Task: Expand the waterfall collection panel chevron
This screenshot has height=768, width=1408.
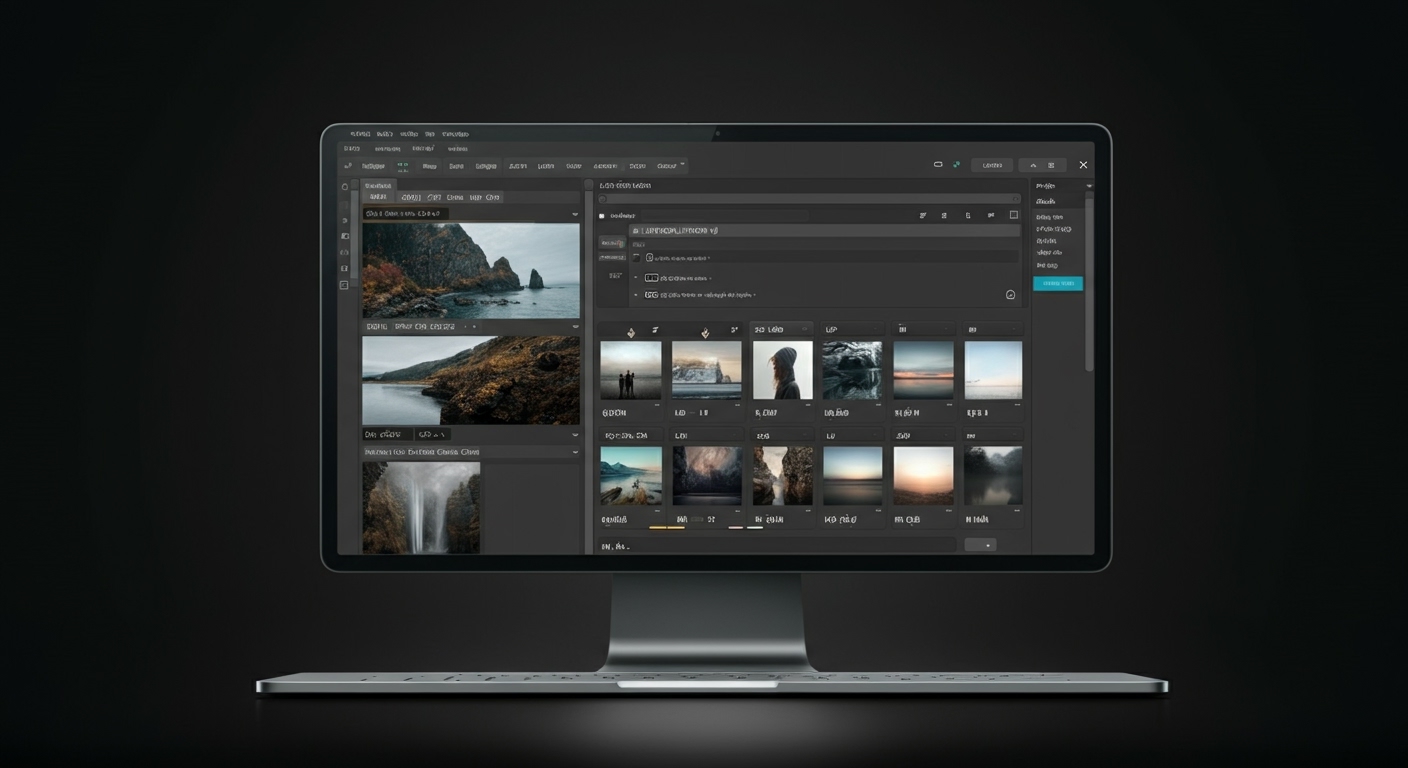Action: pyautogui.click(x=575, y=452)
